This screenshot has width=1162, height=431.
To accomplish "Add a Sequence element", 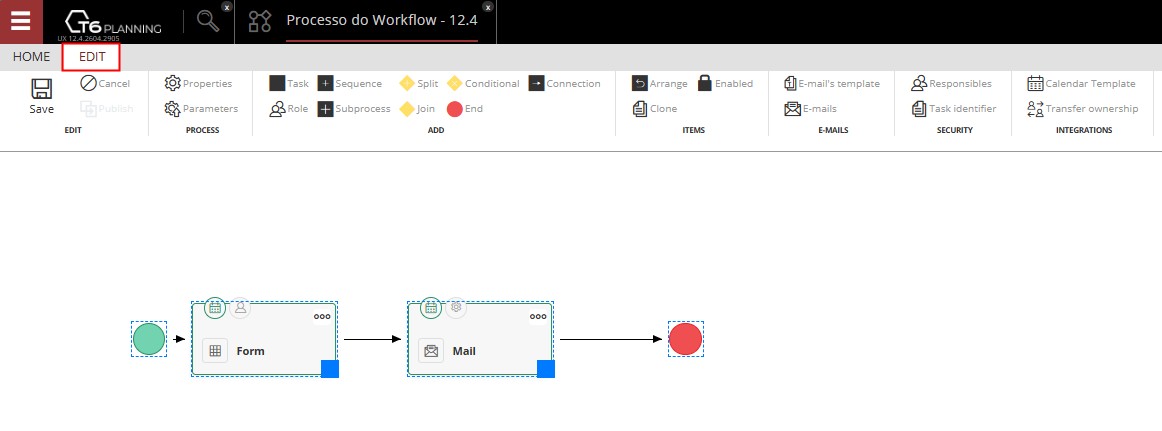I will pos(350,84).
